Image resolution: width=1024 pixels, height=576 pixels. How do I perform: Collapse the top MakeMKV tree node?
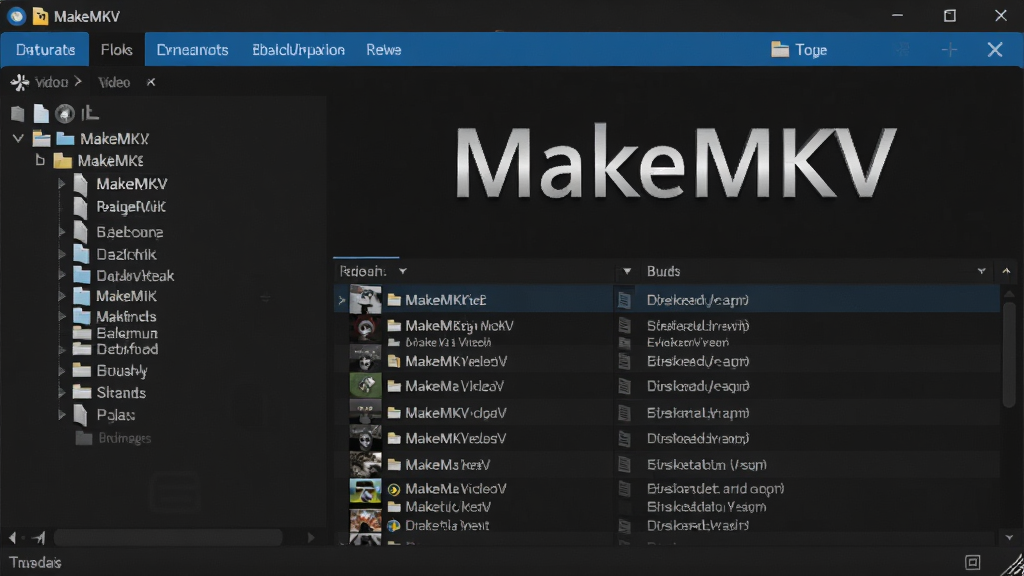click(x=18, y=138)
